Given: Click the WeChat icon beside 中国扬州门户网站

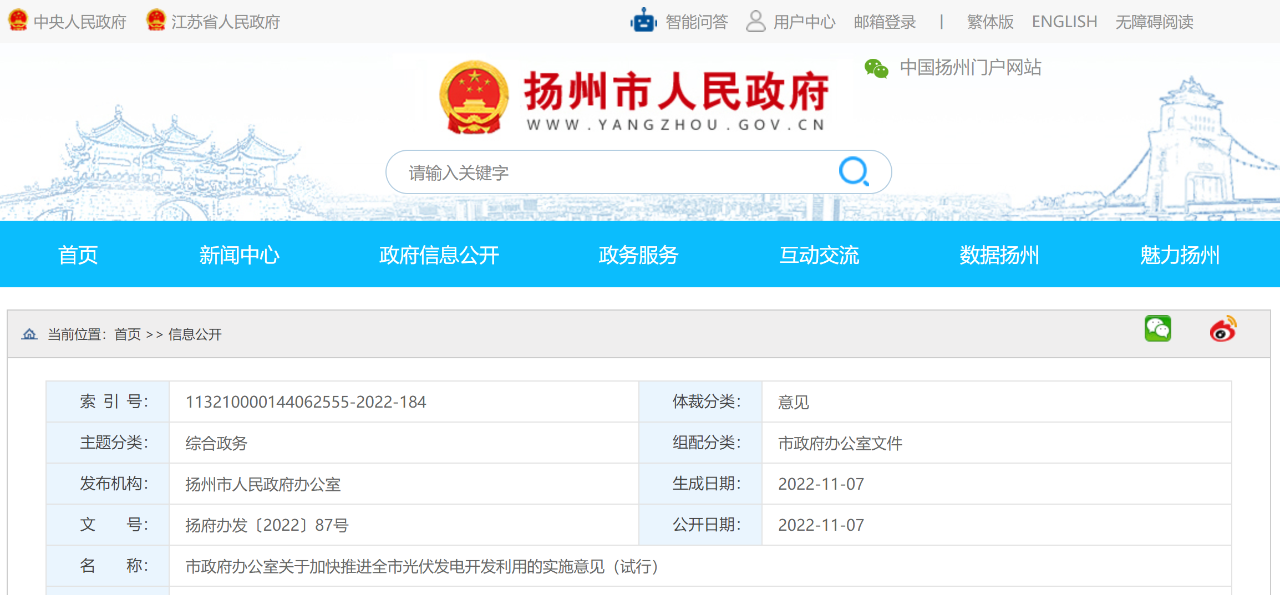Looking at the screenshot, I should 877,68.
